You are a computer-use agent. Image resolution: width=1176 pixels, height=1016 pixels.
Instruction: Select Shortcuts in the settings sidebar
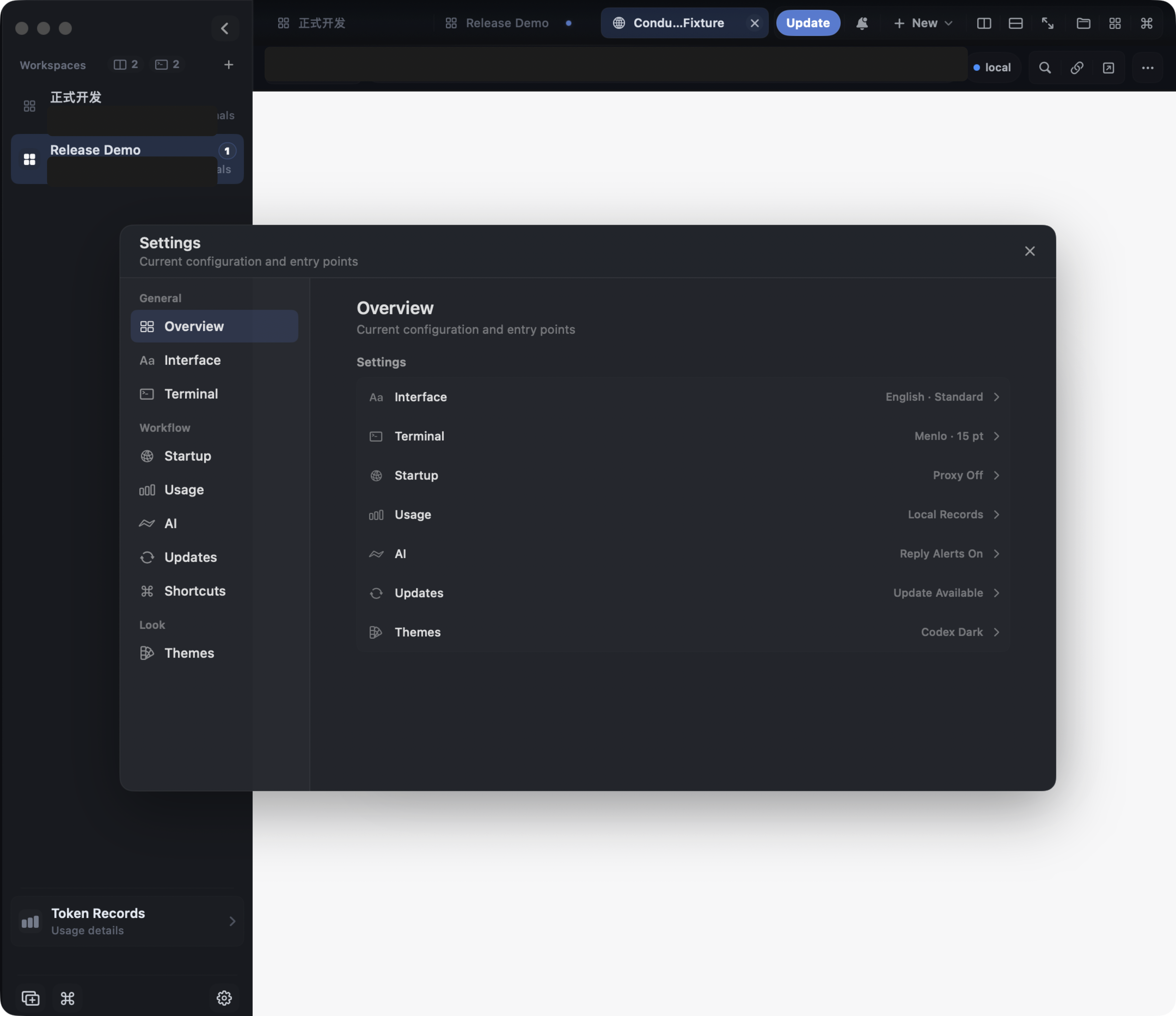click(x=215, y=591)
